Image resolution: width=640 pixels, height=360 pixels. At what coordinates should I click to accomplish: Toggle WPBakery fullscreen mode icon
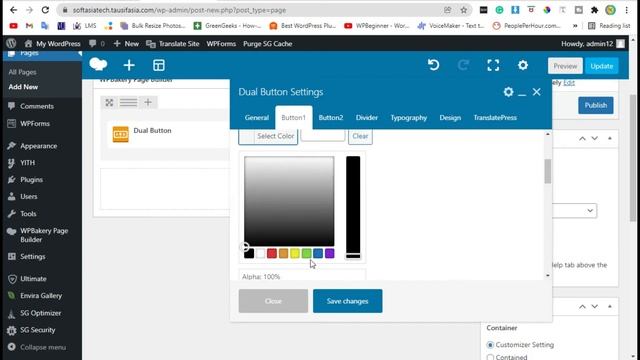click(x=493, y=65)
